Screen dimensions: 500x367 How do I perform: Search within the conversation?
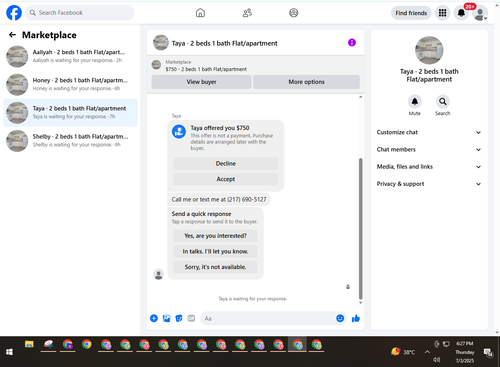443,101
